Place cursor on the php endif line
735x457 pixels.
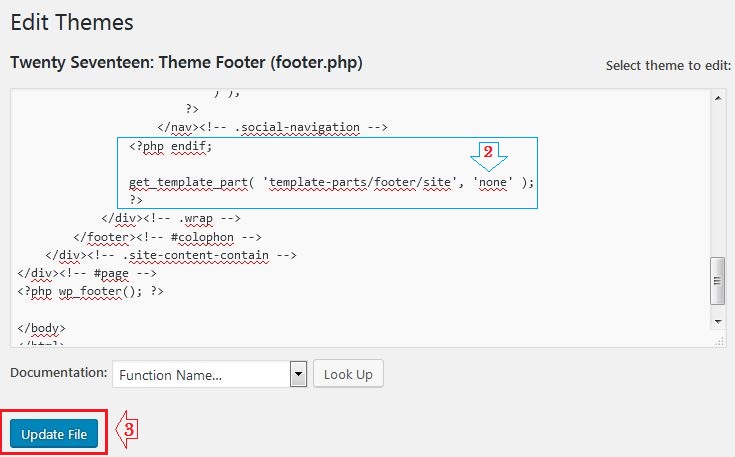pos(171,146)
